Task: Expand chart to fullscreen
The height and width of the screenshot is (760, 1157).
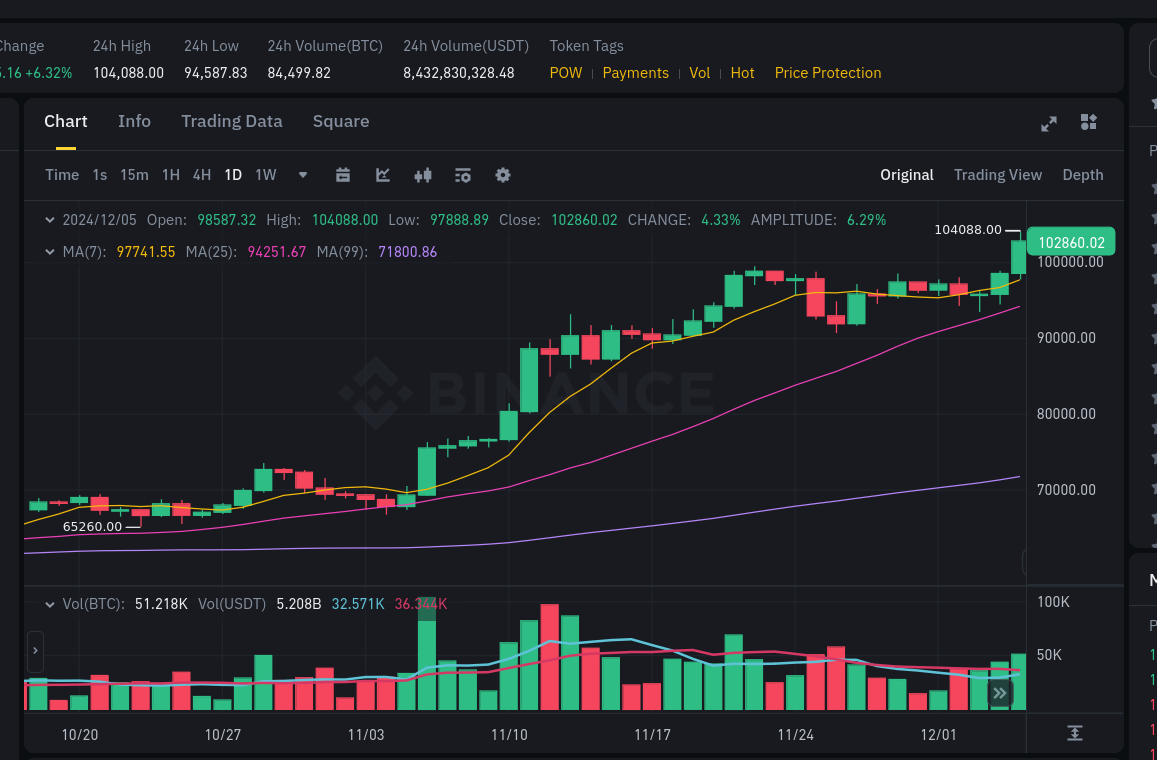Action: (x=1049, y=123)
